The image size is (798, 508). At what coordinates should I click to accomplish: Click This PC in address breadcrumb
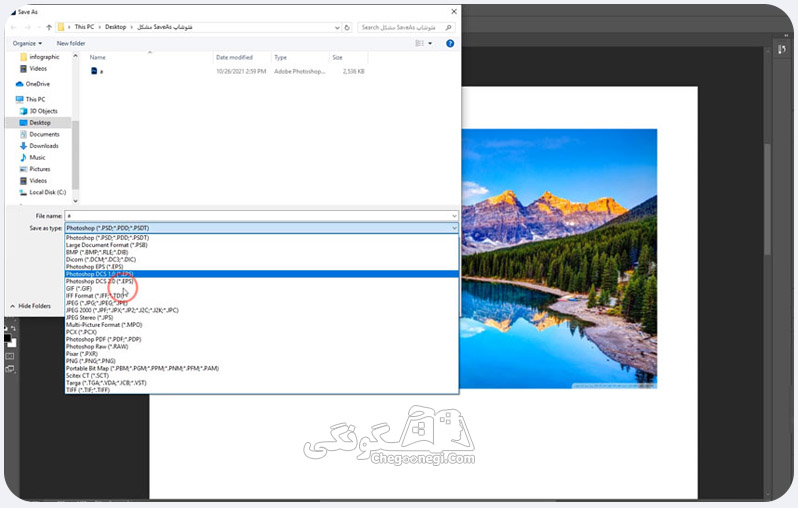pyautogui.click(x=84, y=27)
